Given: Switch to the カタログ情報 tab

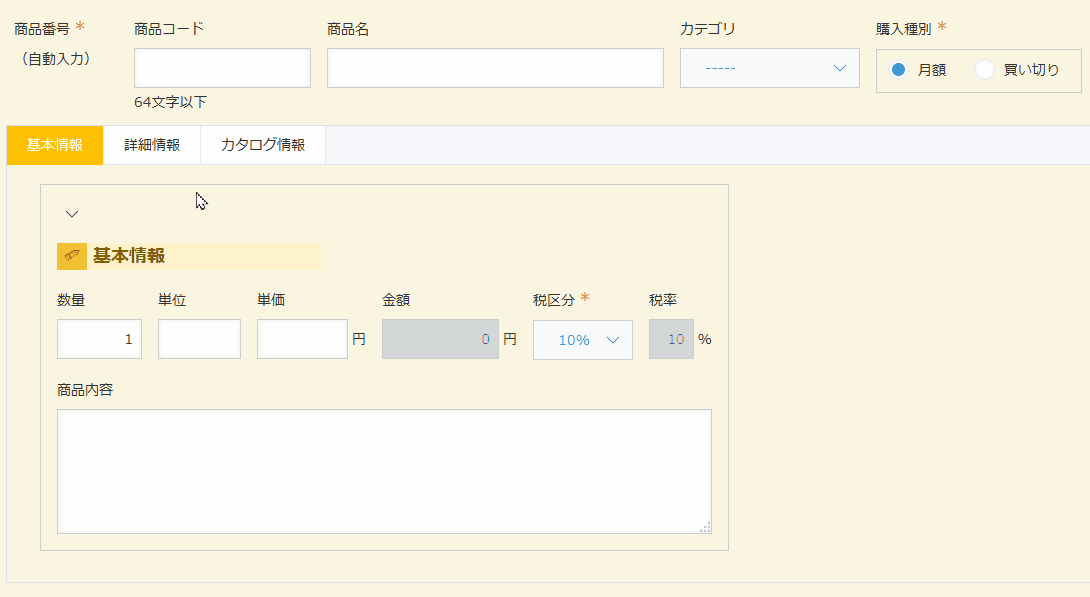Looking at the screenshot, I should tap(263, 145).
